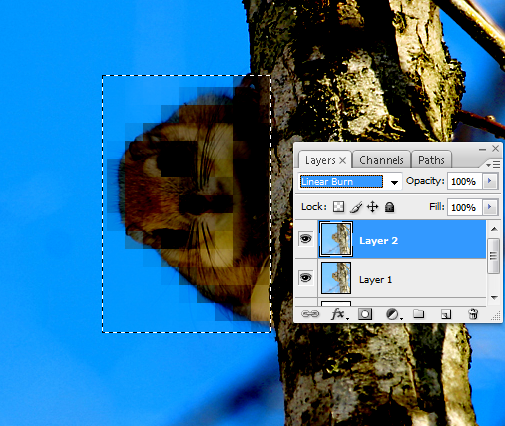Click the Layer 2 thumbnail
This screenshot has height=426, width=505.
pos(336,239)
